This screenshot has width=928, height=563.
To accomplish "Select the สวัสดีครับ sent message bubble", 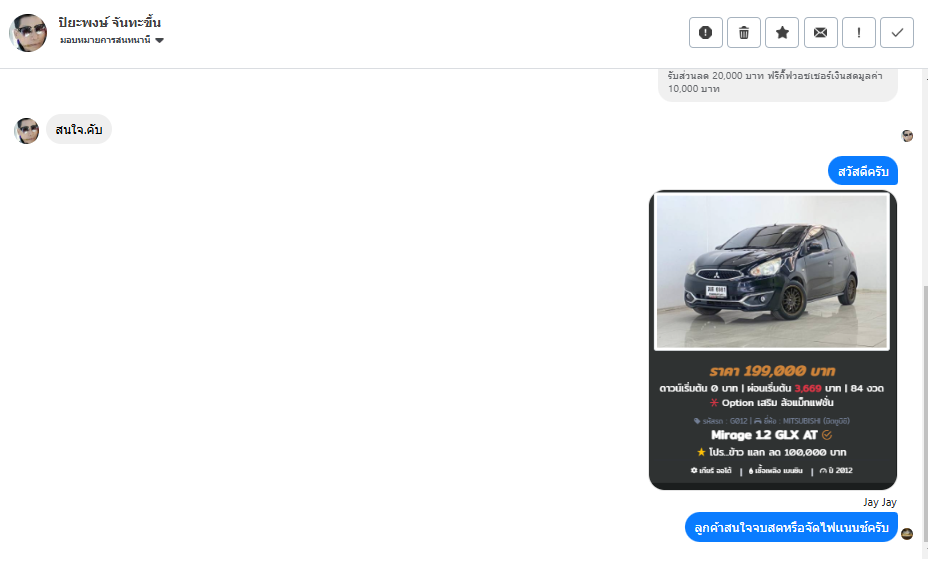I will pos(863,171).
